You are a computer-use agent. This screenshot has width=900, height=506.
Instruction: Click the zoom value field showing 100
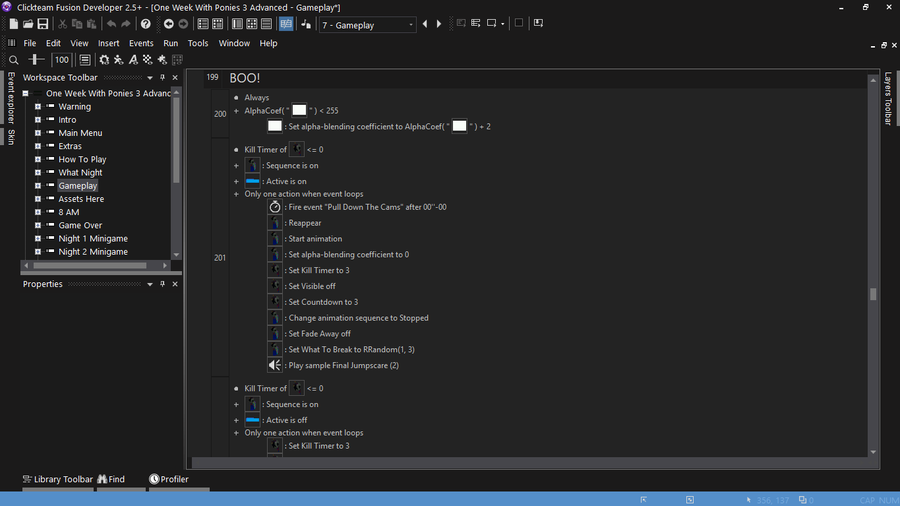(61, 60)
